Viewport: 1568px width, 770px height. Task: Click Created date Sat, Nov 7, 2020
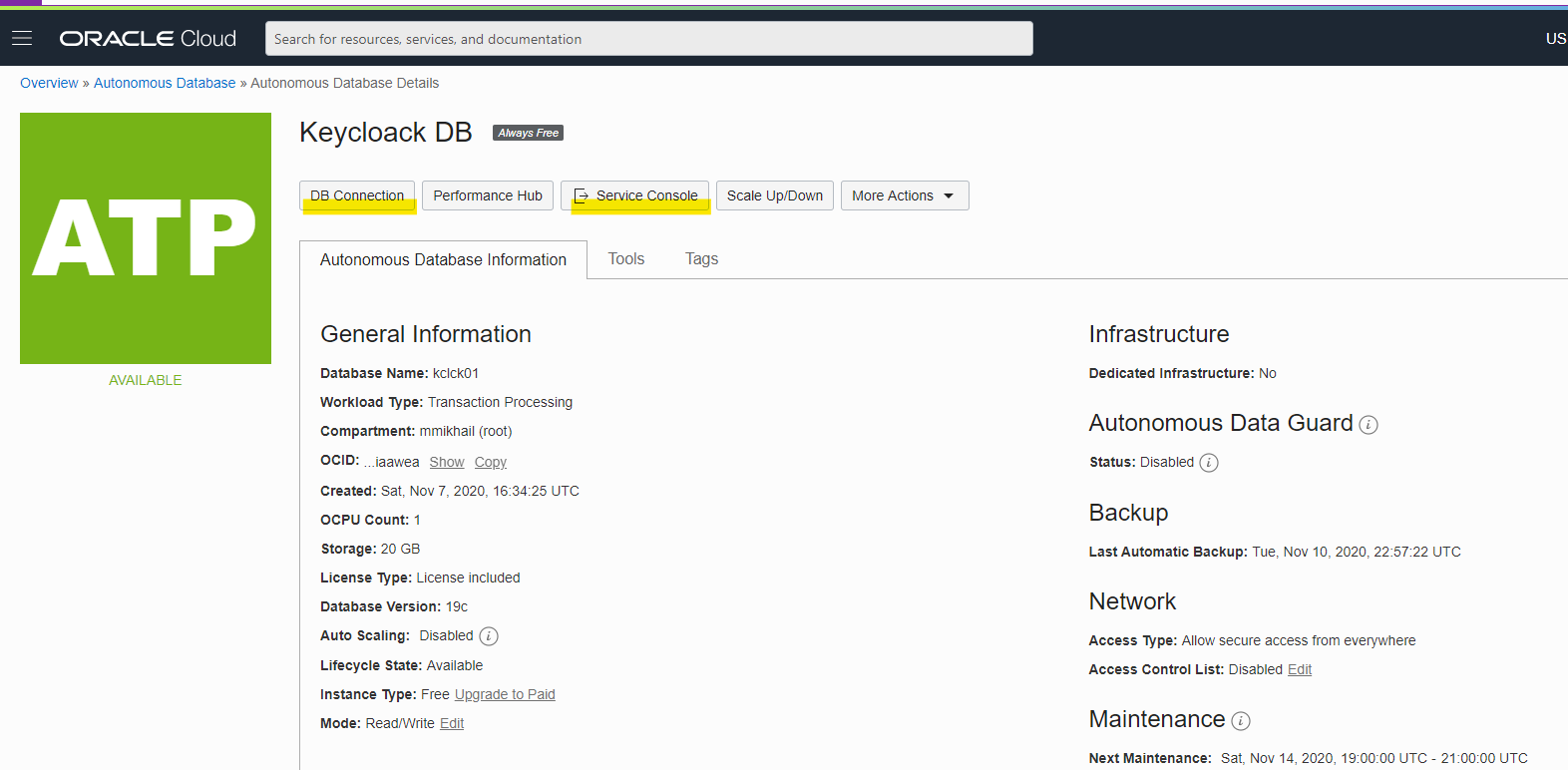480,491
